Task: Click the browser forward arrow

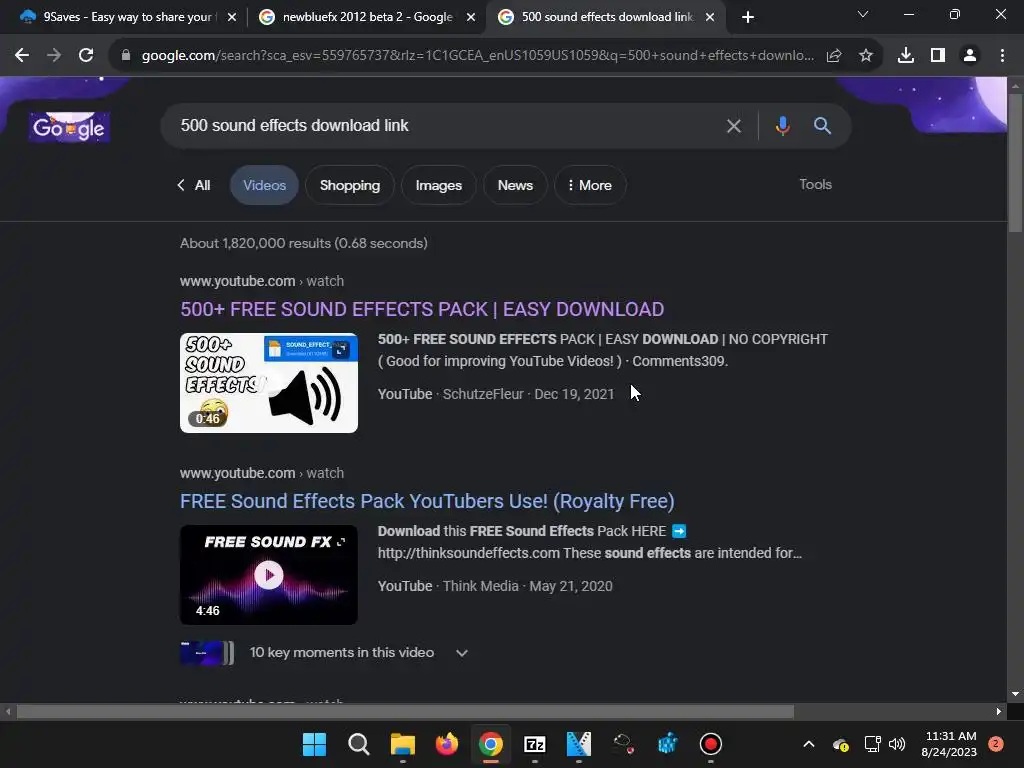Action: pyautogui.click(x=54, y=56)
